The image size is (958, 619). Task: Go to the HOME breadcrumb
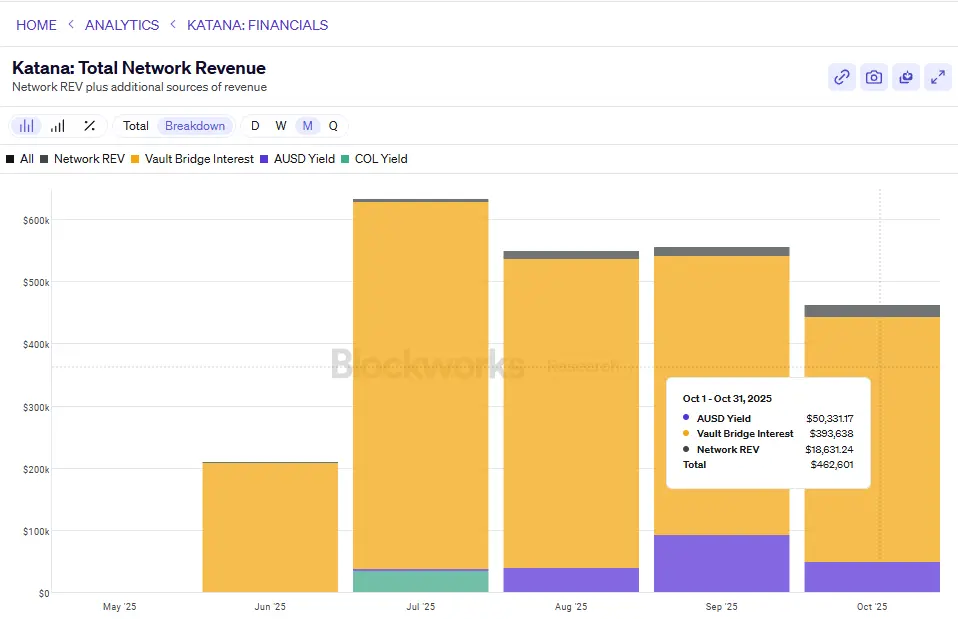coord(36,25)
